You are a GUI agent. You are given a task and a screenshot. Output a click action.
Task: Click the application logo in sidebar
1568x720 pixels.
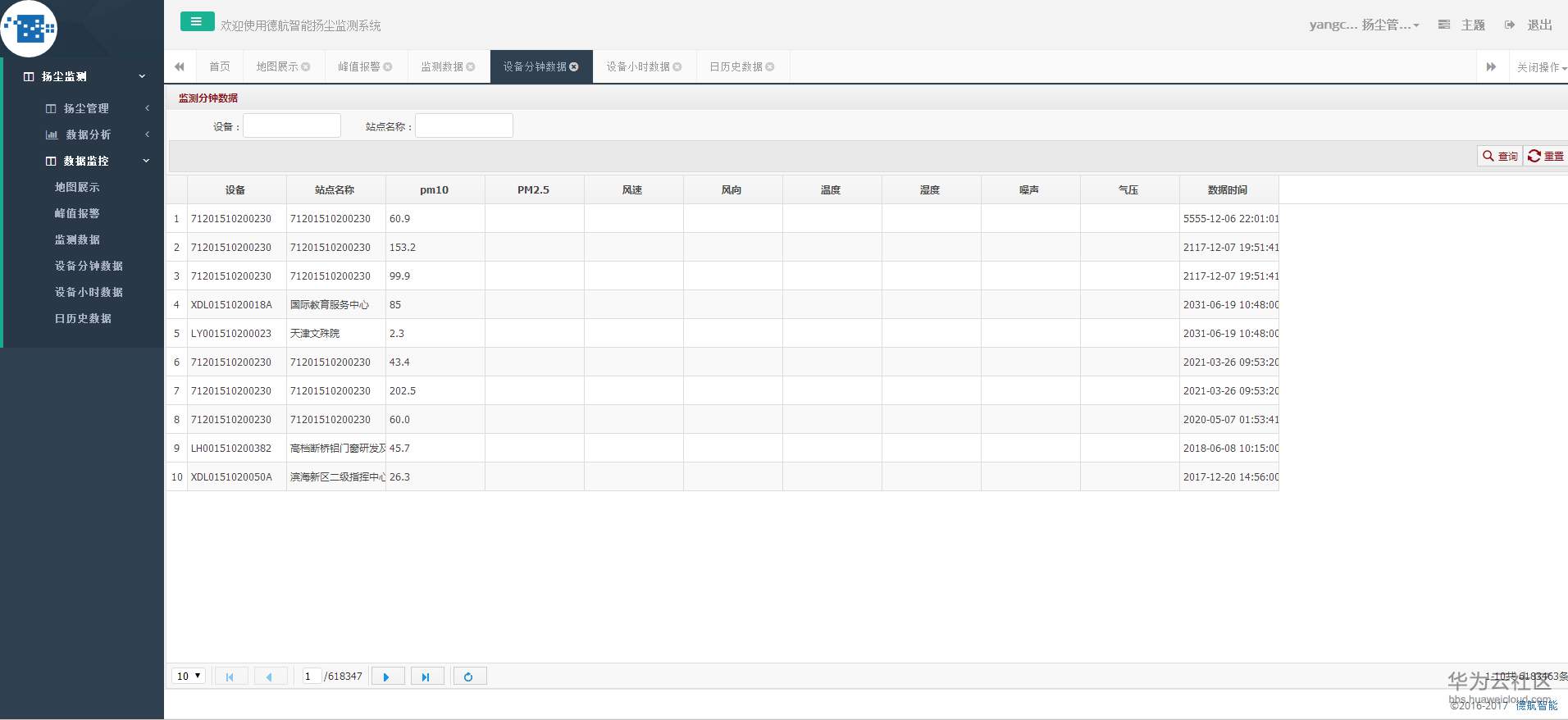(x=30, y=29)
